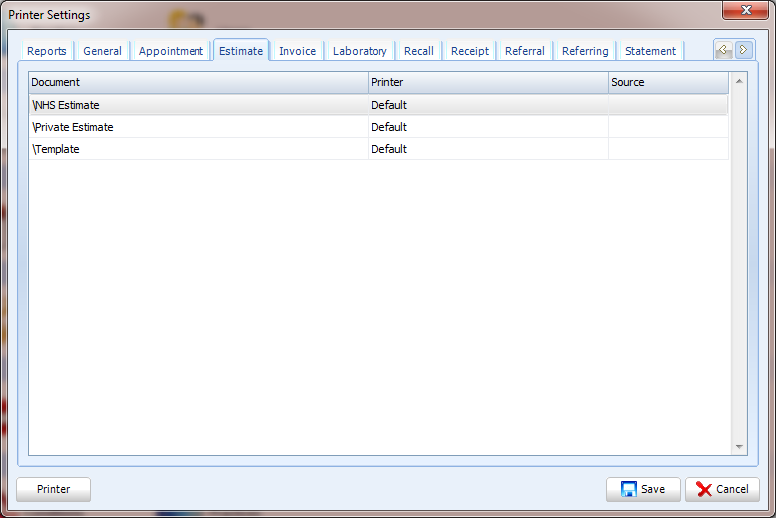Save the printer settings
This screenshot has height=518, width=776.
[643, 489]
